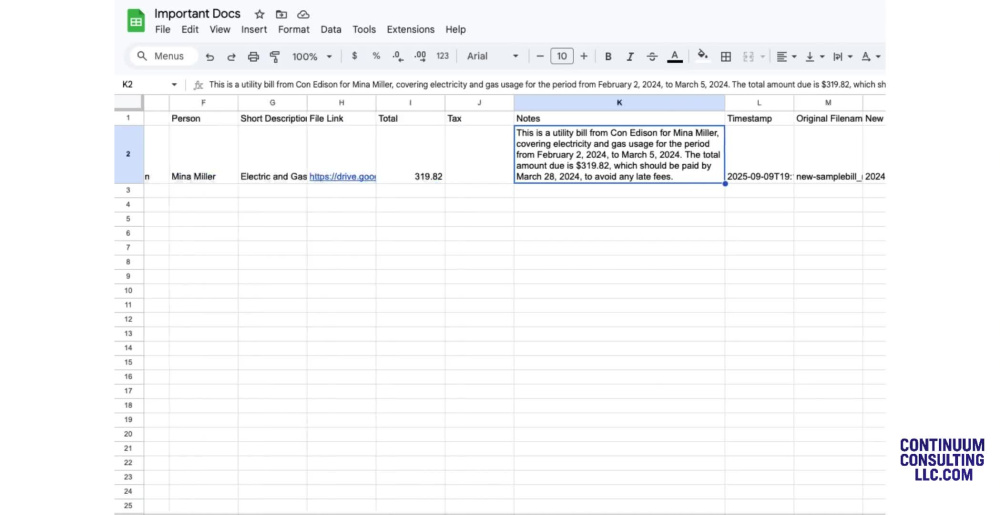Screen dimensions: 1000x515
Task: Select the 319.82 total cell
Action: tap(410, 154)
